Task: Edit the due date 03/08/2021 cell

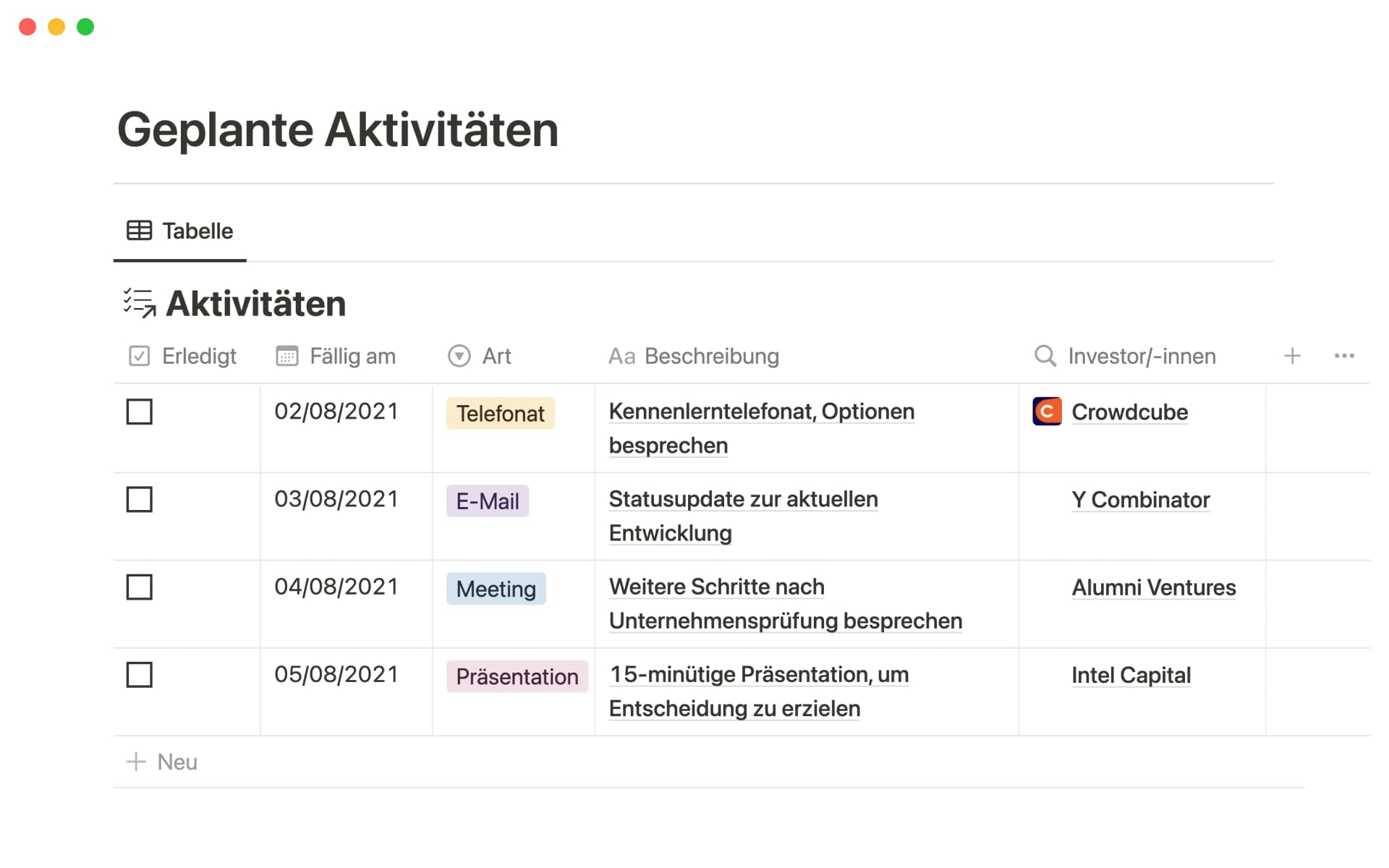Action: [336, 499]
